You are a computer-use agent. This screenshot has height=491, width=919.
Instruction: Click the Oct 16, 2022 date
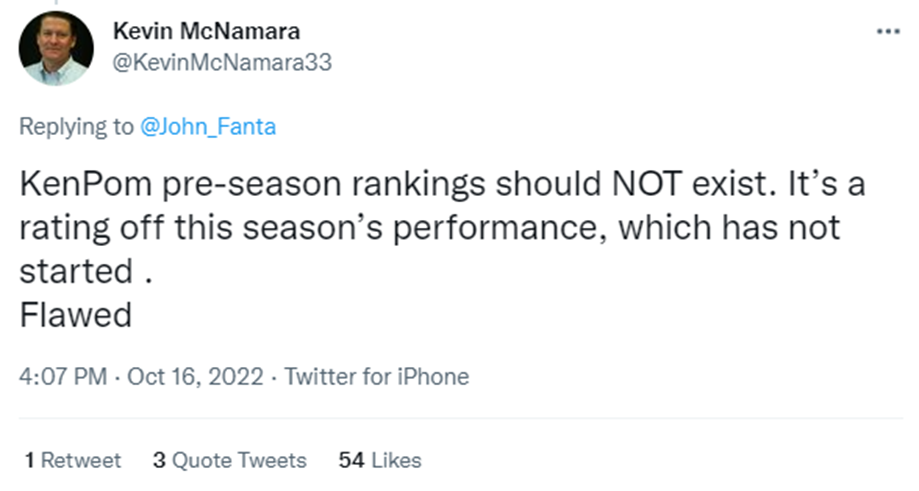click(x=196, y=377)
